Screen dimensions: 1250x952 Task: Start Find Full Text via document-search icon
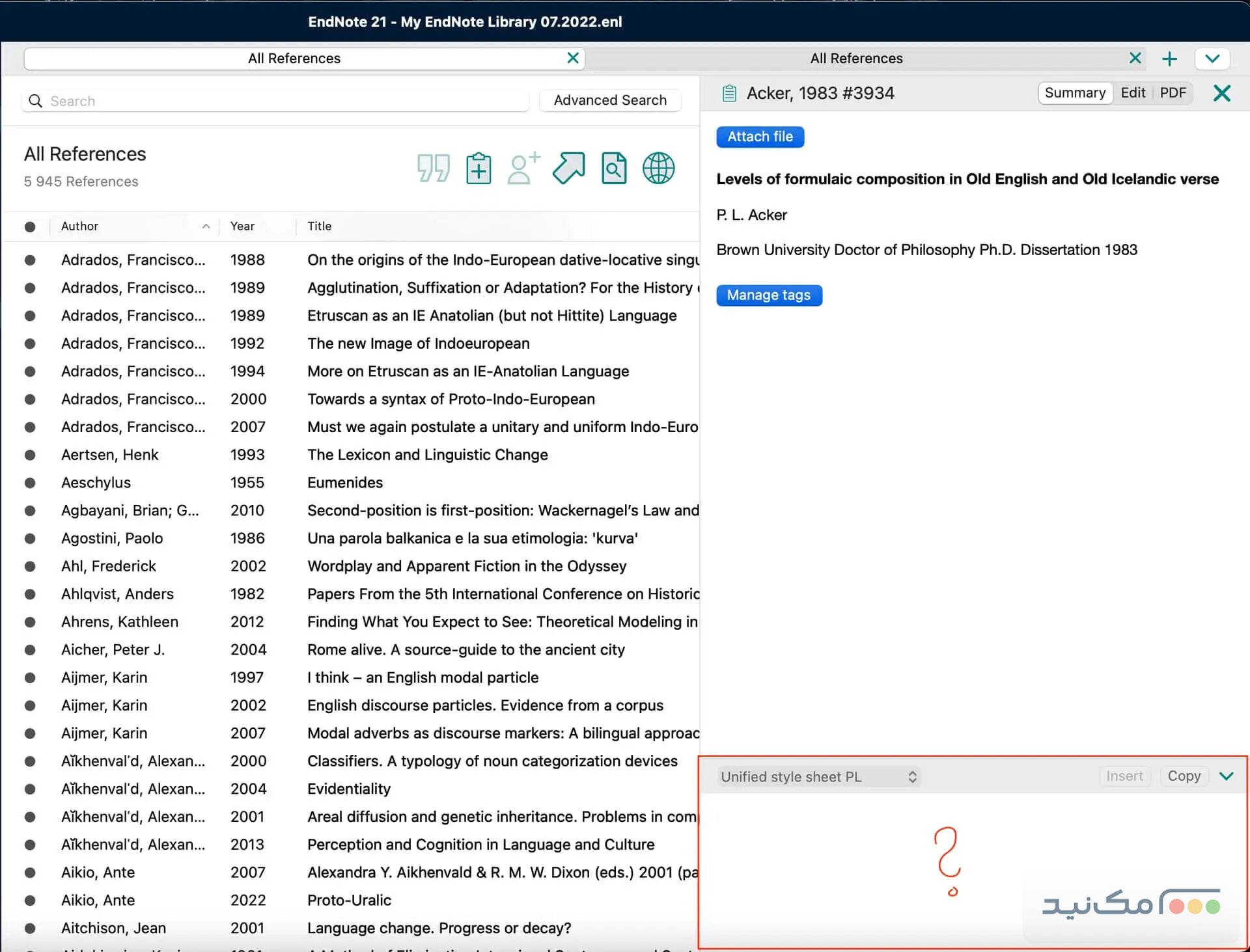click(x=613, y=168)
